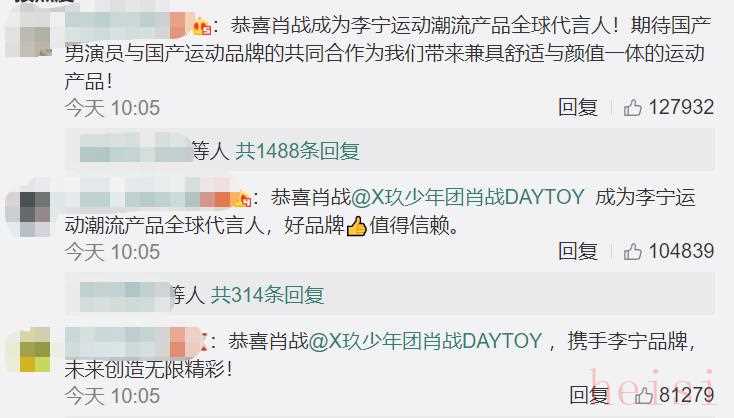
Task: Open third commenter's yellow avatar
Action: [x=34, y=351]
